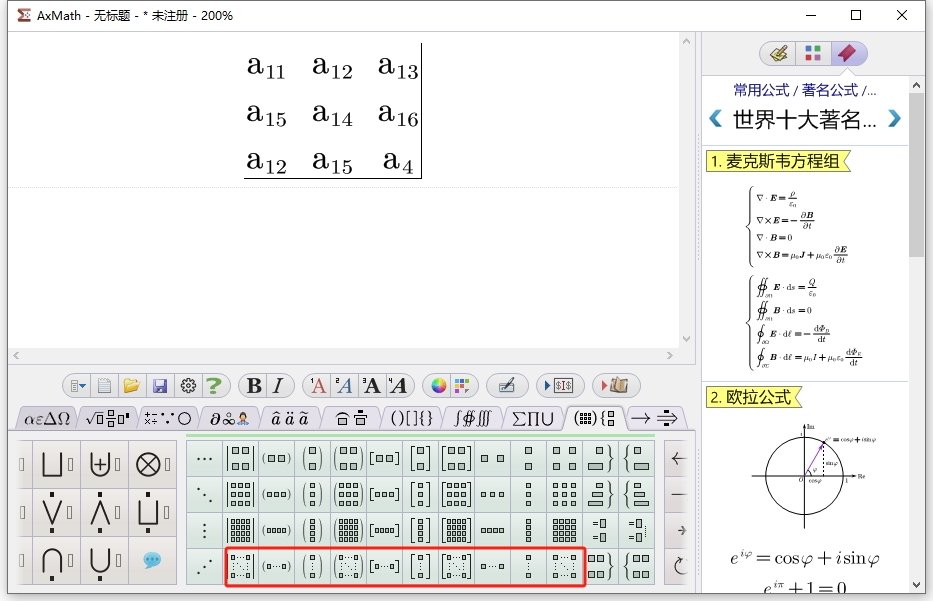Switch to the Greek letters αεΔΩ tab
The width and height of the screenshot is (933, 601).
(x=46, y=418)
